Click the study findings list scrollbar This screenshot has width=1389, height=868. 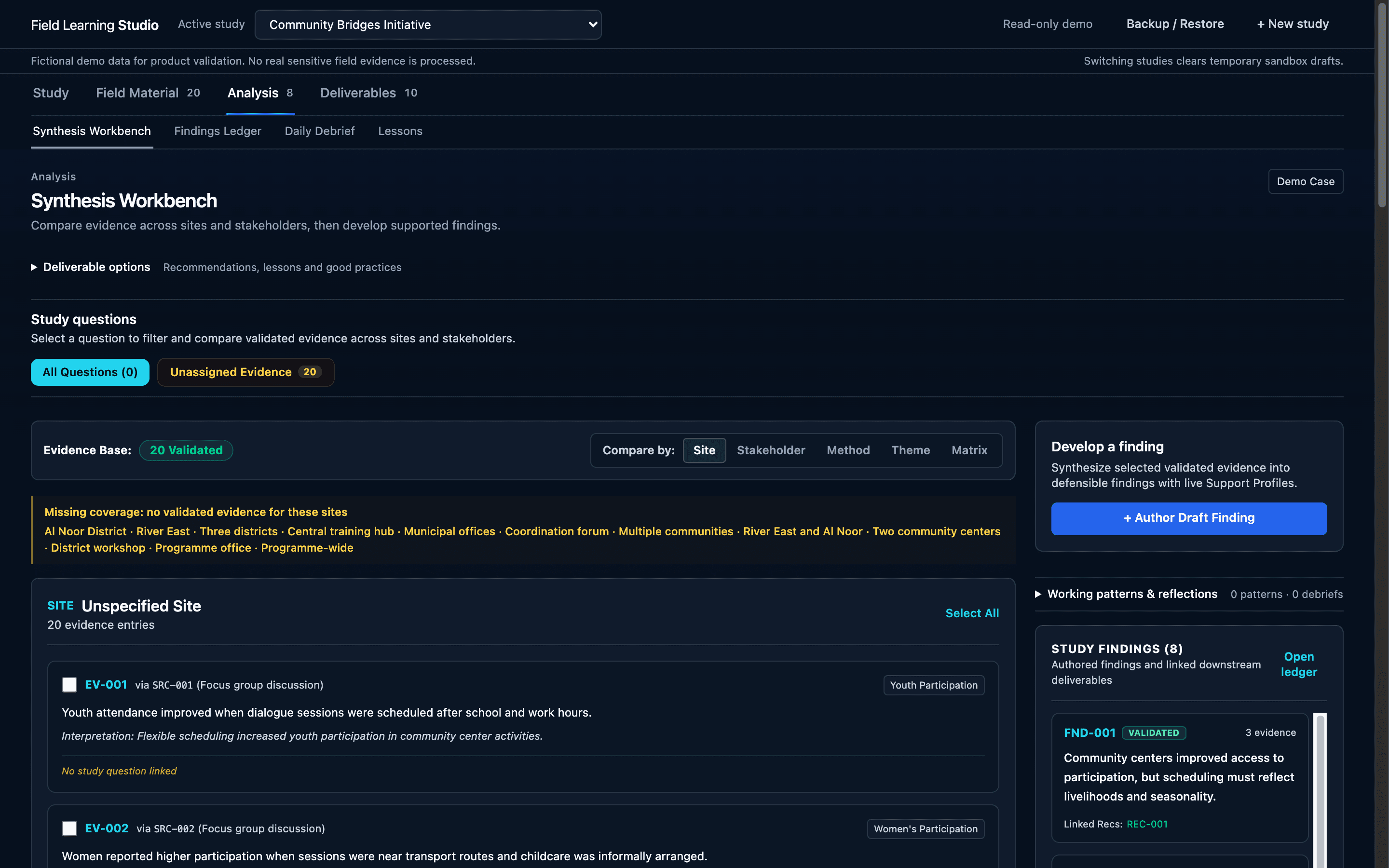pos(1320,790)
